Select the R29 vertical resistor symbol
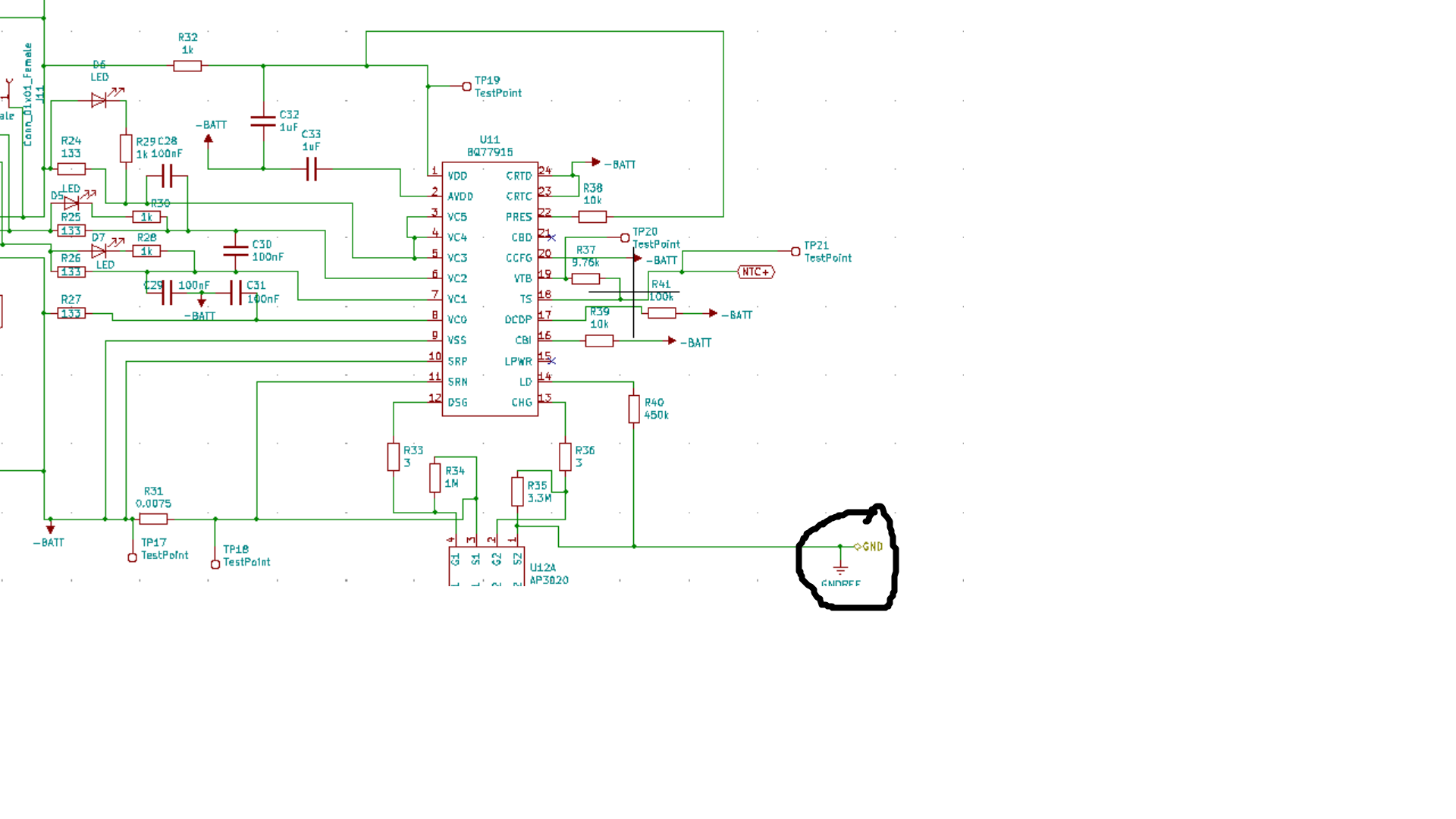This screenshot has height=819, width=1456. click(x=126, y=149)
